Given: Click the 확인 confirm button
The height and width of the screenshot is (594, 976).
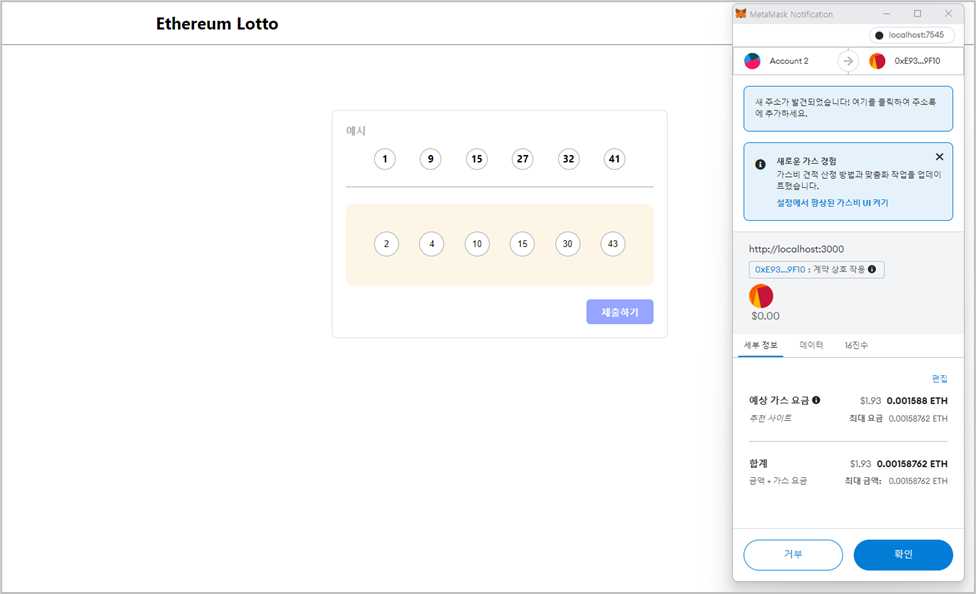Looking at the screenshot, I should pos(903,555).
